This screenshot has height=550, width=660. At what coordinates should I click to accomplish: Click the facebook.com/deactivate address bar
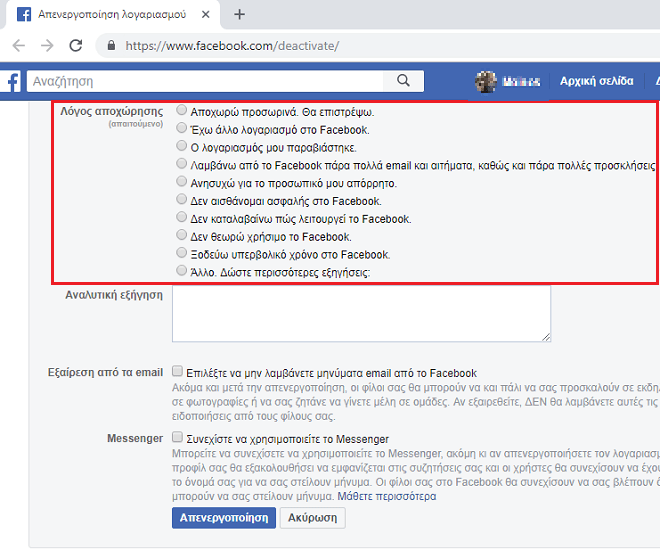[232, 45]
